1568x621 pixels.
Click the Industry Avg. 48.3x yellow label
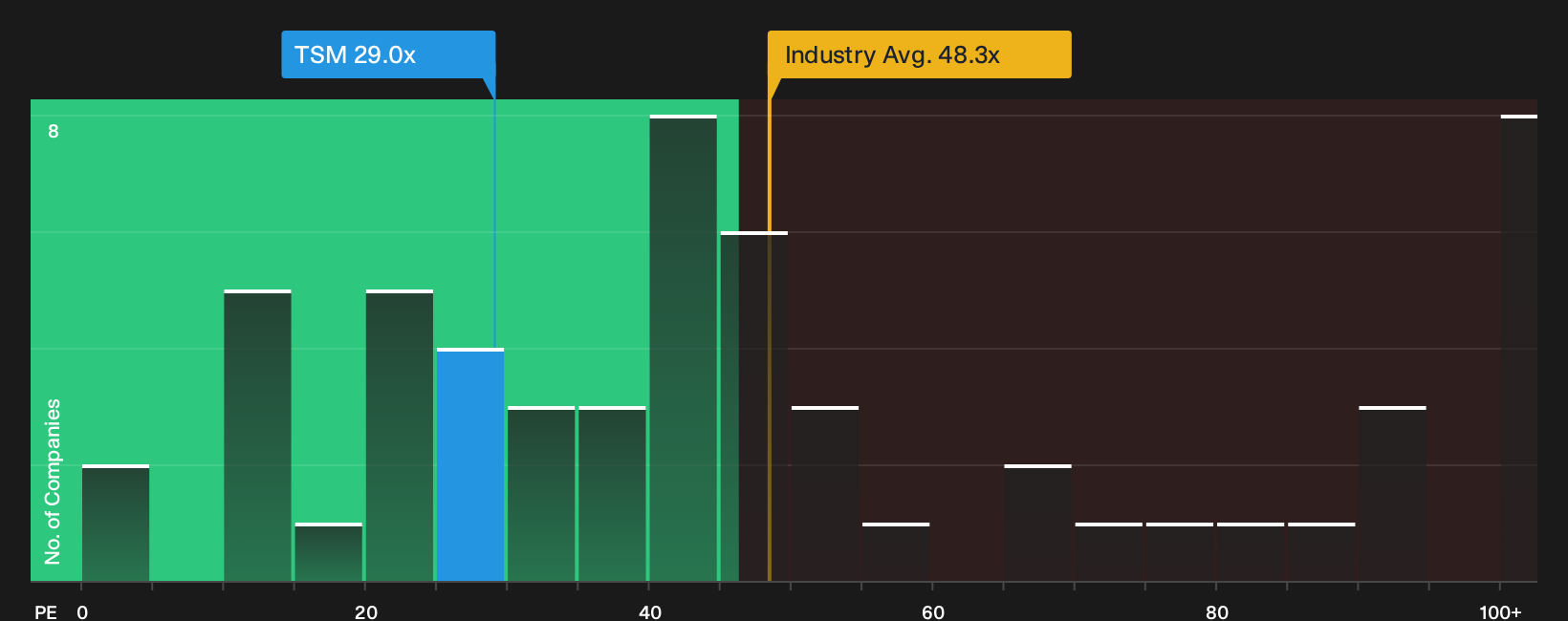[919, 54]
